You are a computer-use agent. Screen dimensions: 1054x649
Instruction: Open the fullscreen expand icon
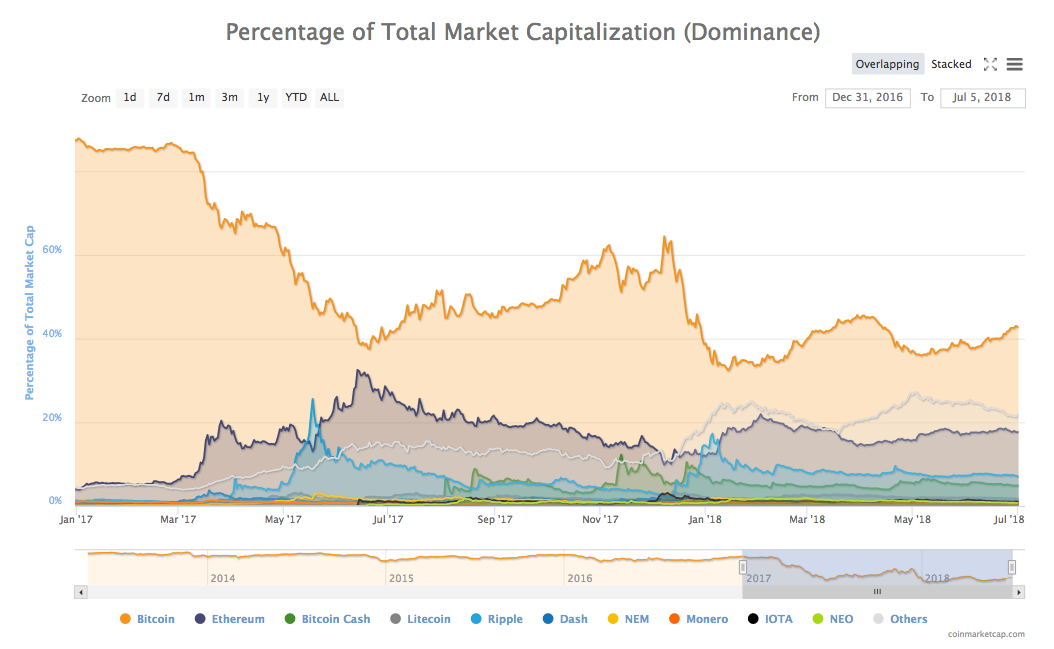click(x=989, y=65)
